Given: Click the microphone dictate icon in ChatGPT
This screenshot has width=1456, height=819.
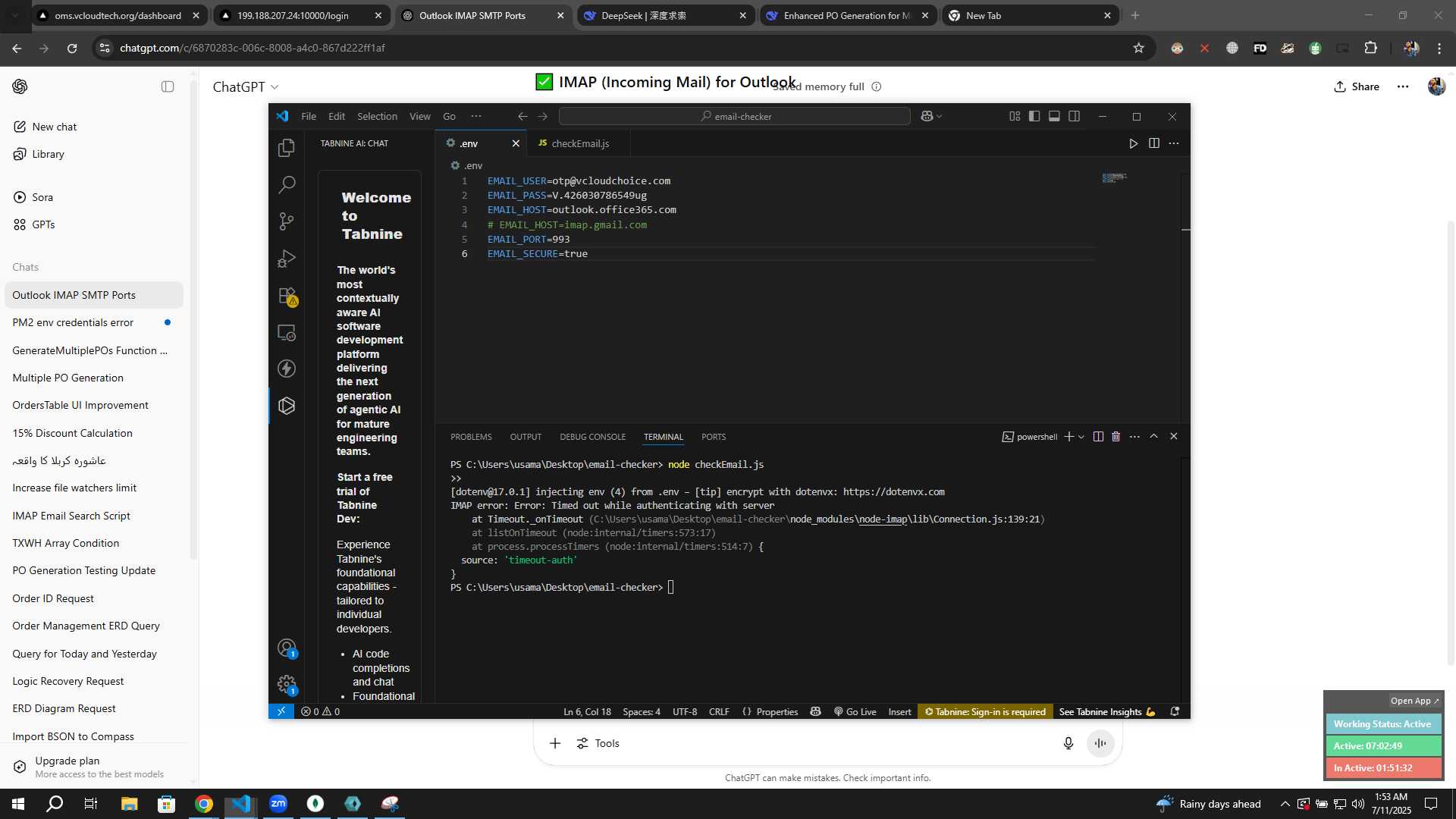Looking at the screenshot, I should [x=1068, y=743].
